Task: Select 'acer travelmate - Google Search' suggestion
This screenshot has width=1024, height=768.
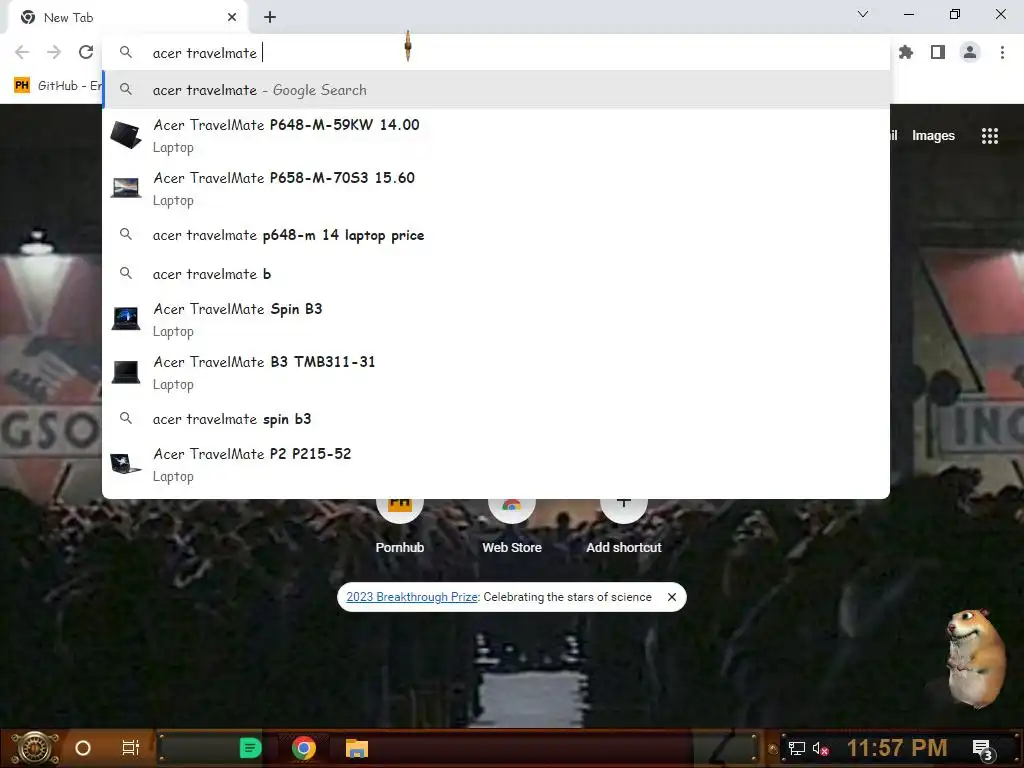Action: coord(496,90)
